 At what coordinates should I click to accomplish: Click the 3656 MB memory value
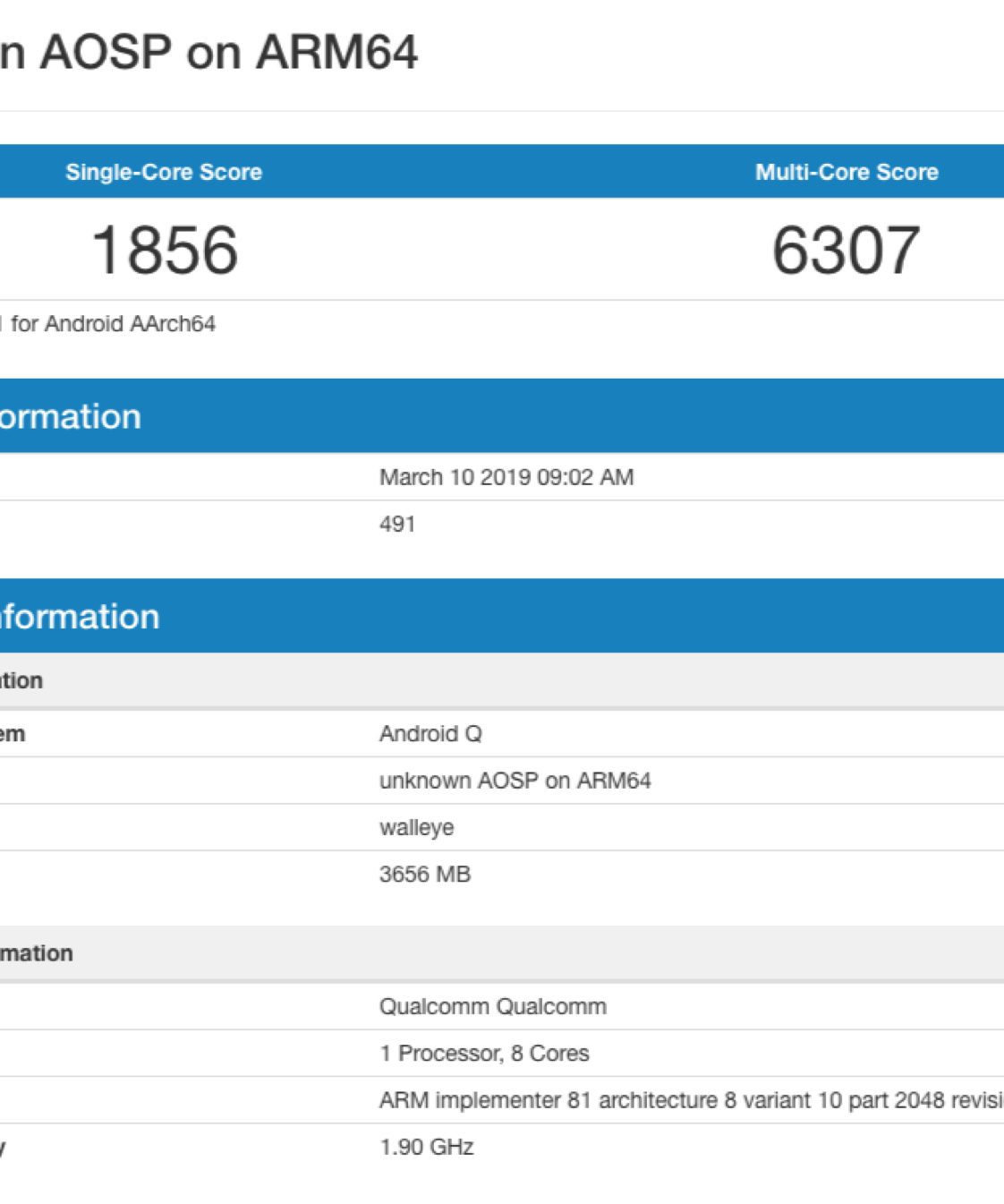coord(424,874)
